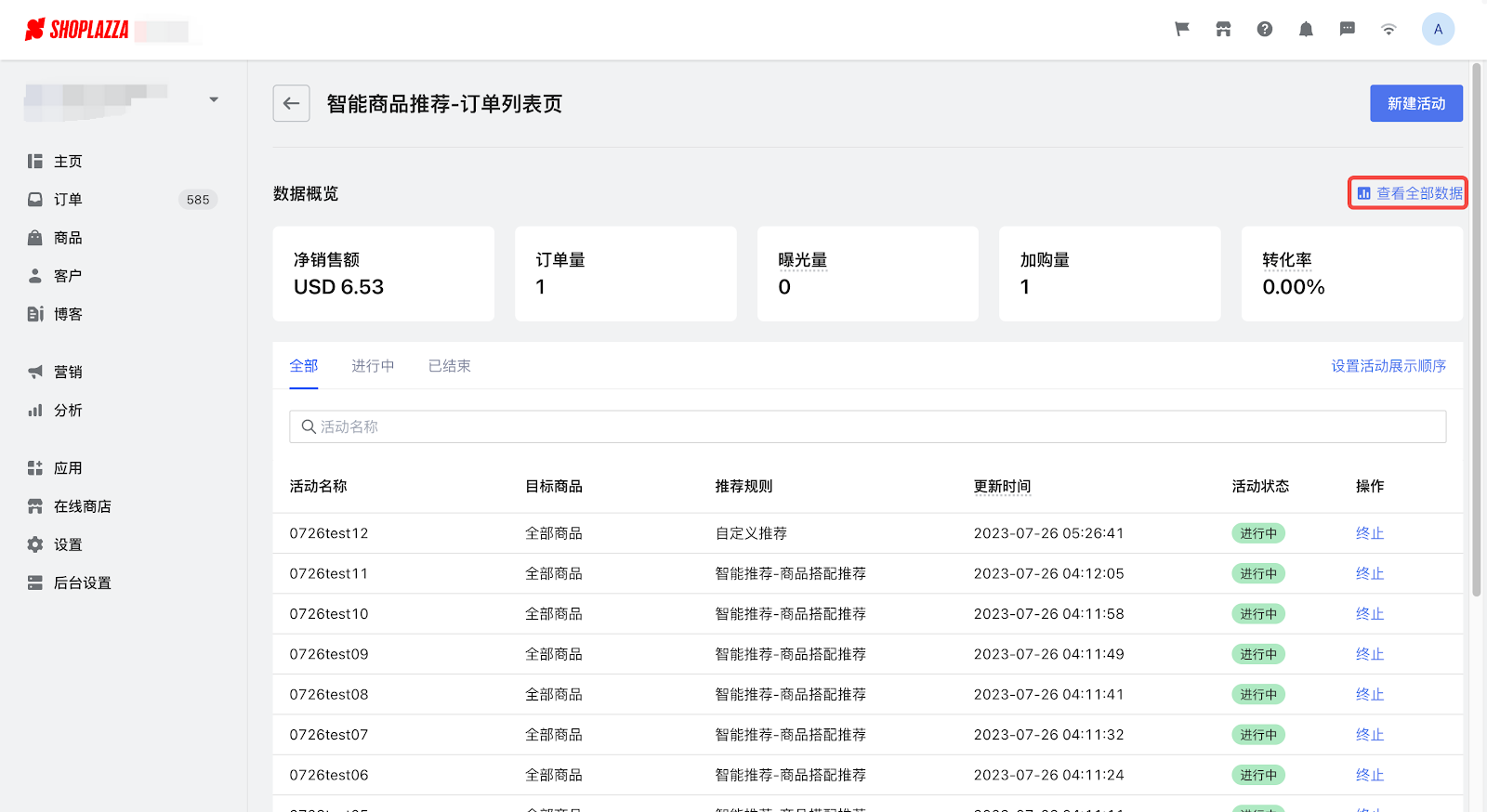
Task: Click the wifi signal icon
Action: pyautogui.click(x=1388, y=30)
